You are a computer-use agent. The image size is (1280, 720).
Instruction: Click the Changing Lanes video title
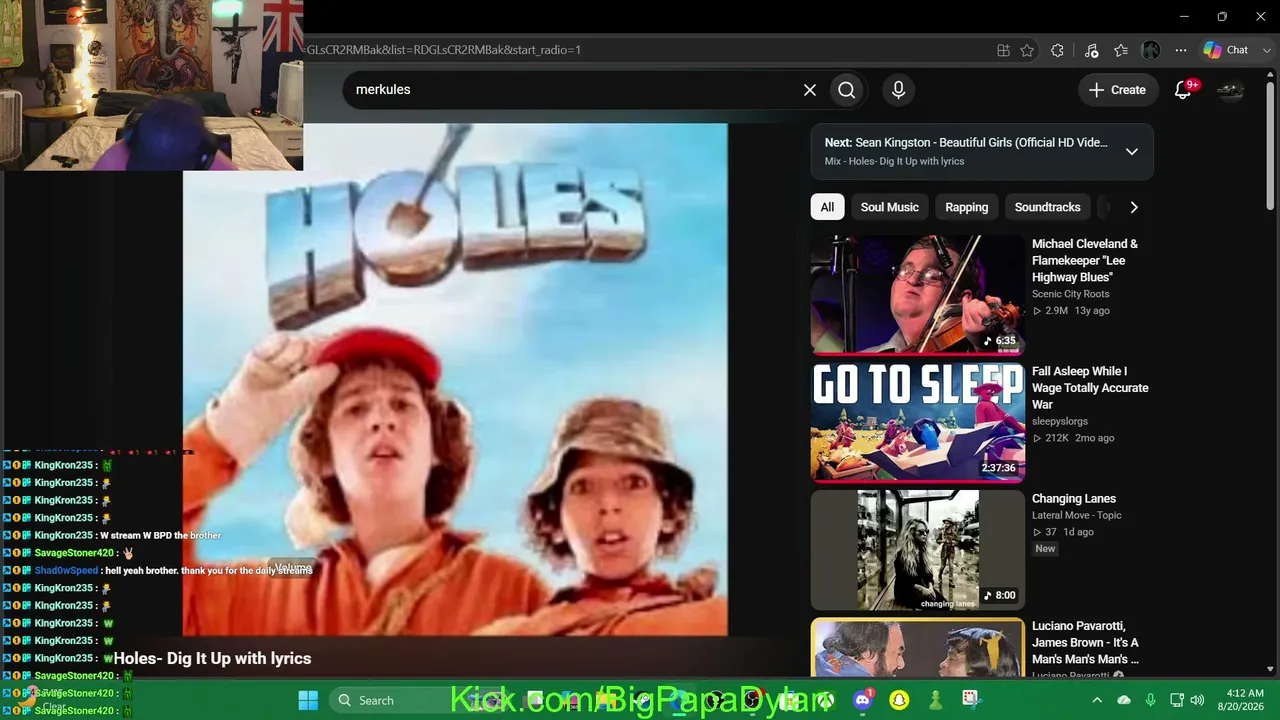click(1074, 498)
